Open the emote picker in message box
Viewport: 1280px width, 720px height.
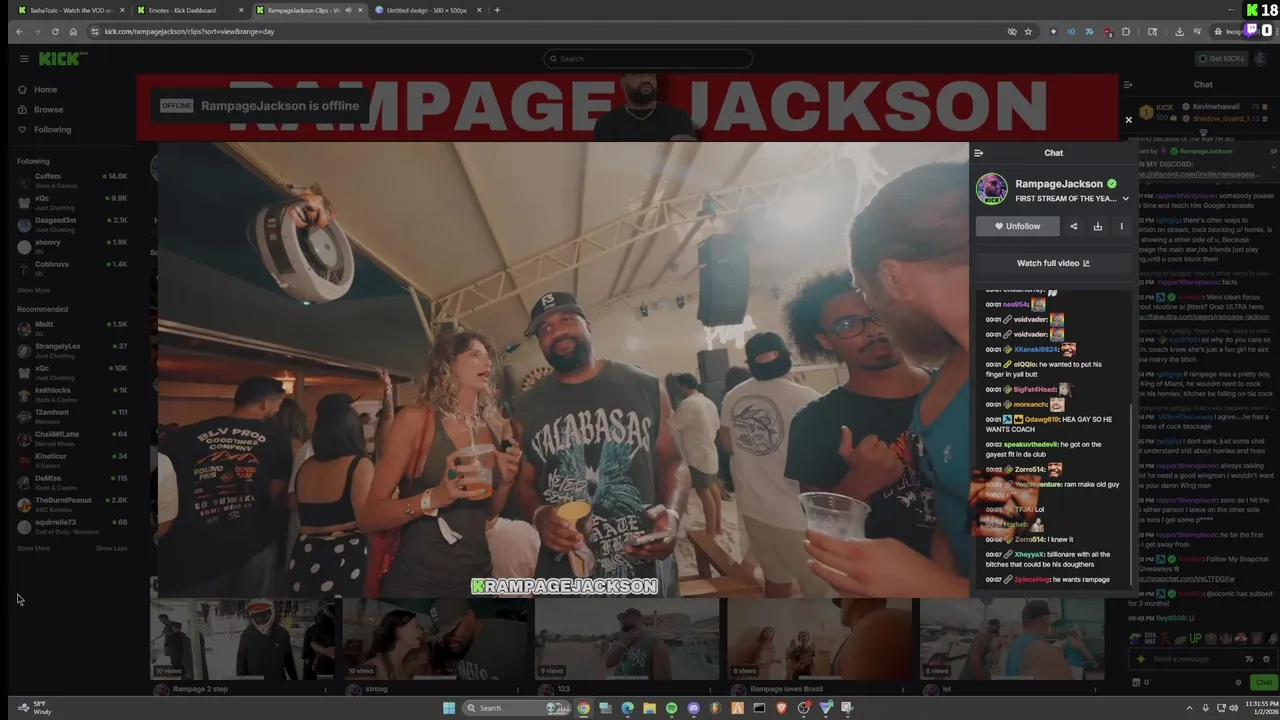pyautogui.click(x=1266, y=659)
